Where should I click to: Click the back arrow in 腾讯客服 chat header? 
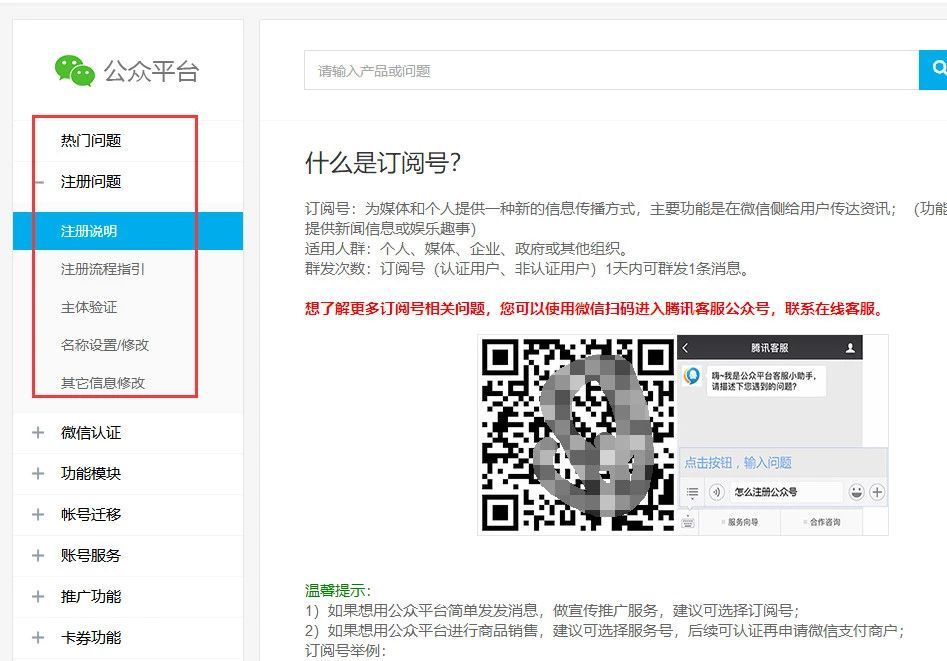tap(685, 347)
